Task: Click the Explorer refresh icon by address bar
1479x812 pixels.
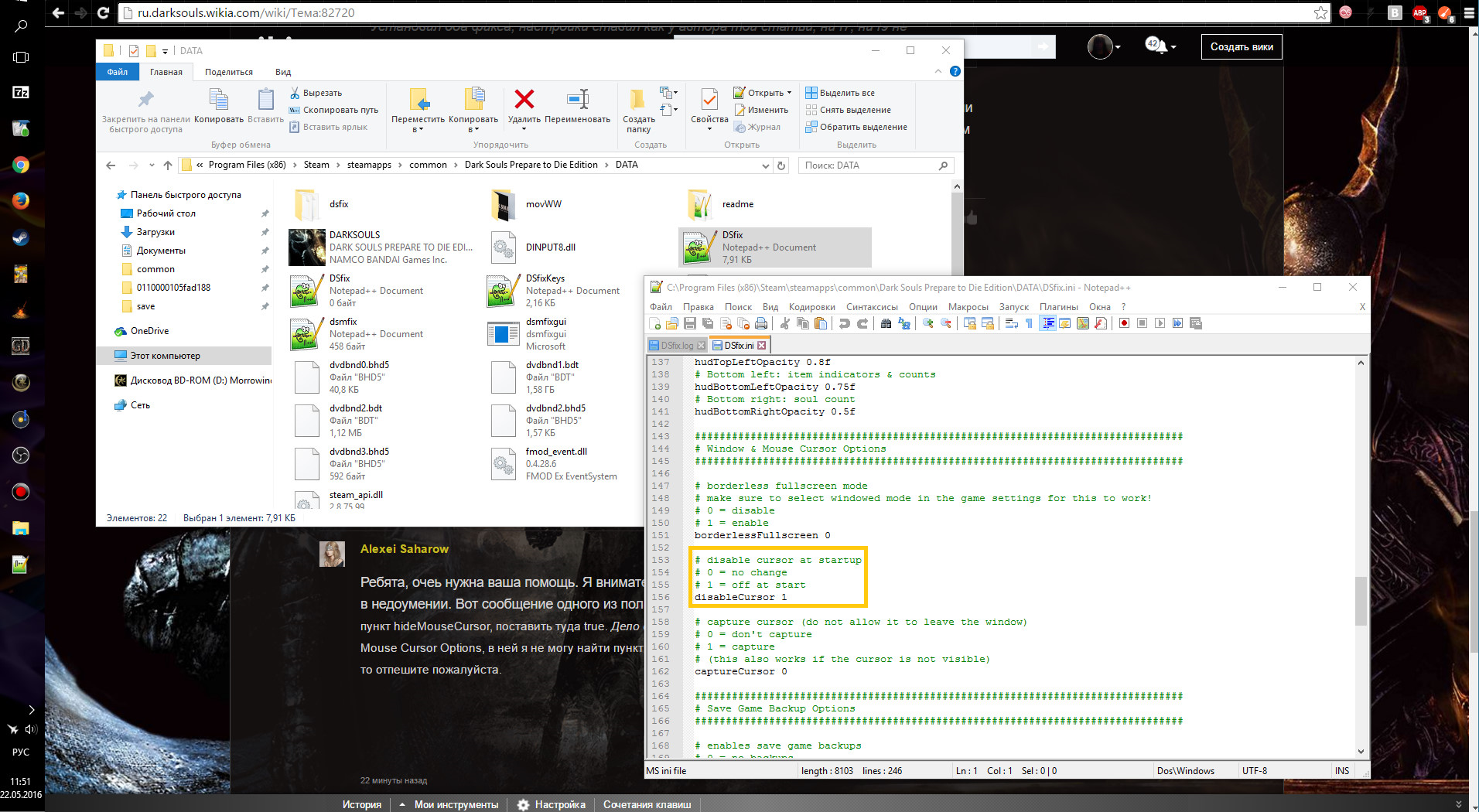Action: pyautogui.click(x=781, y=165)
